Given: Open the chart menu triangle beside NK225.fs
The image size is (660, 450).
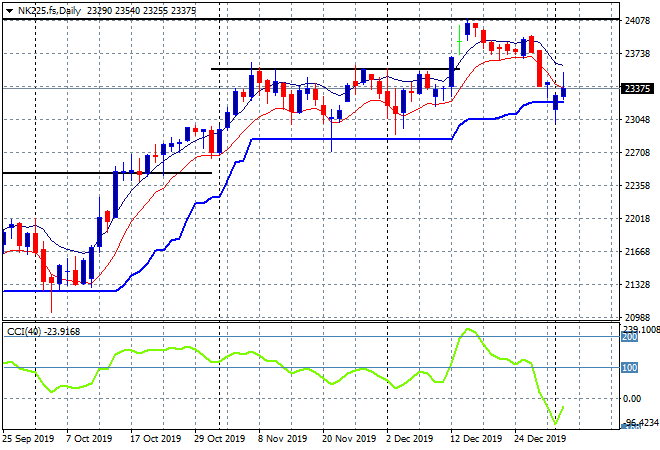Looking at the screenshot, I should tap(9, 11).
